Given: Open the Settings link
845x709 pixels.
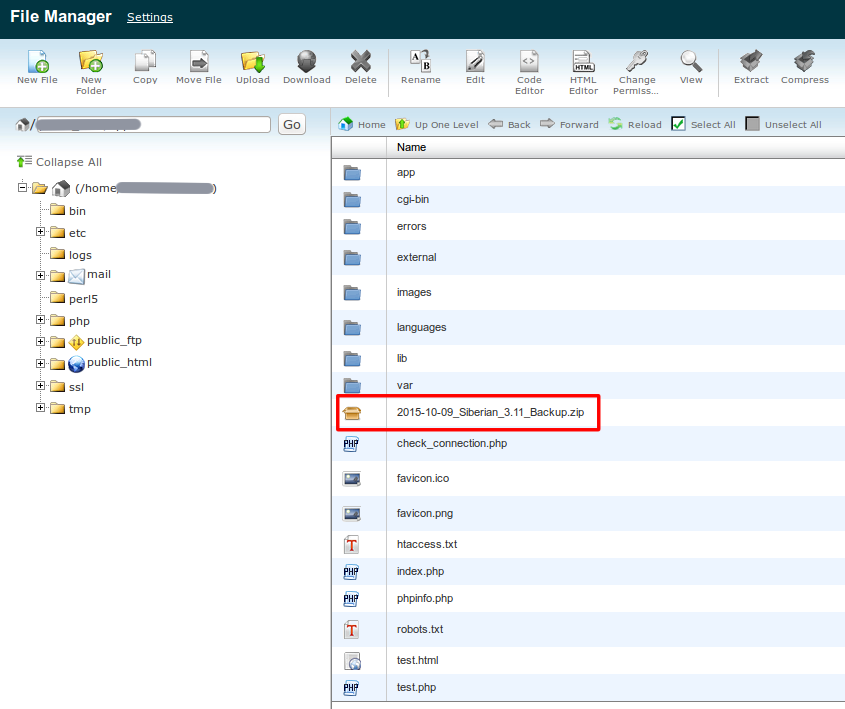Looking at the screenshot, I should coord(150,17).
